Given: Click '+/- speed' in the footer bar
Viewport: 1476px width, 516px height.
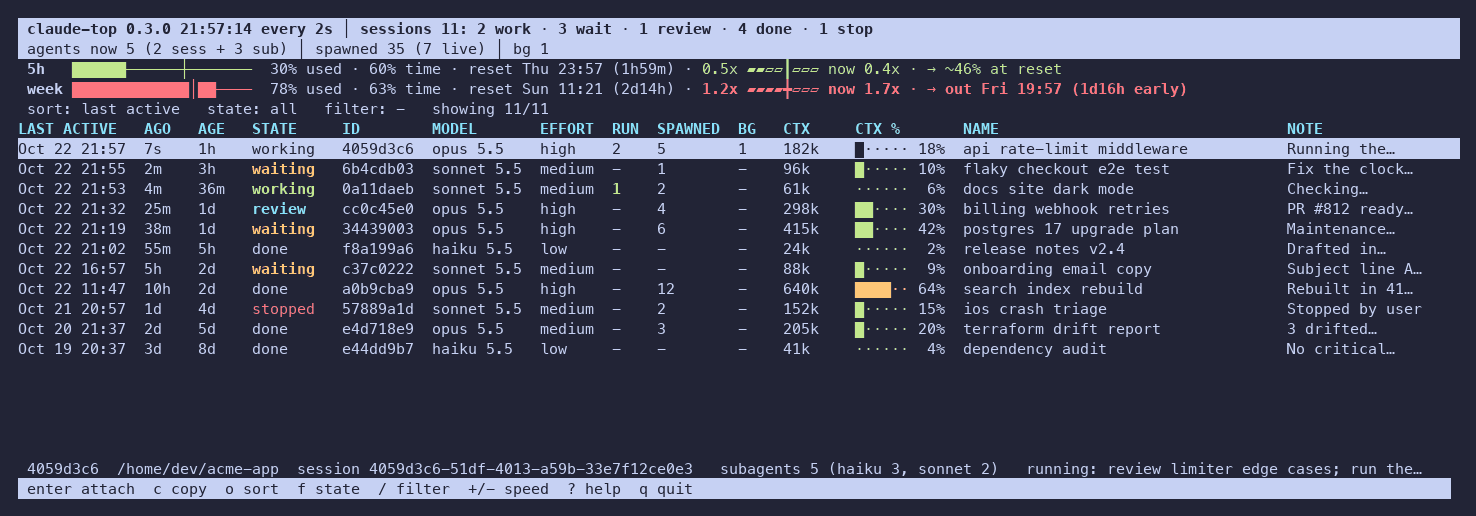Looking at the screenshot, I should coord(508,489).
